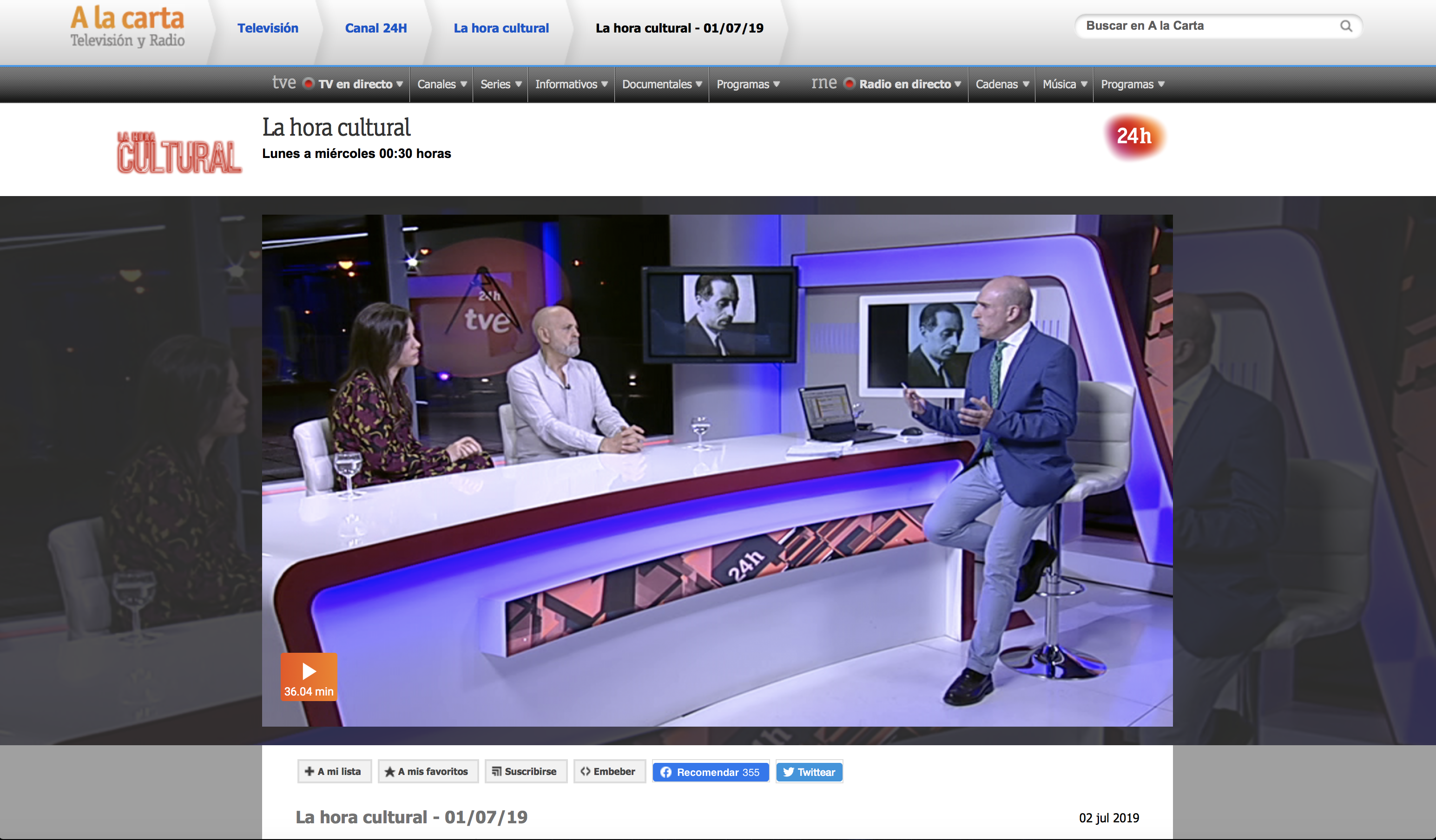The width and height of the screenshot is (1436, 840).
Task: Open the Música dropdown
Action: click(x=1065, y=85)
